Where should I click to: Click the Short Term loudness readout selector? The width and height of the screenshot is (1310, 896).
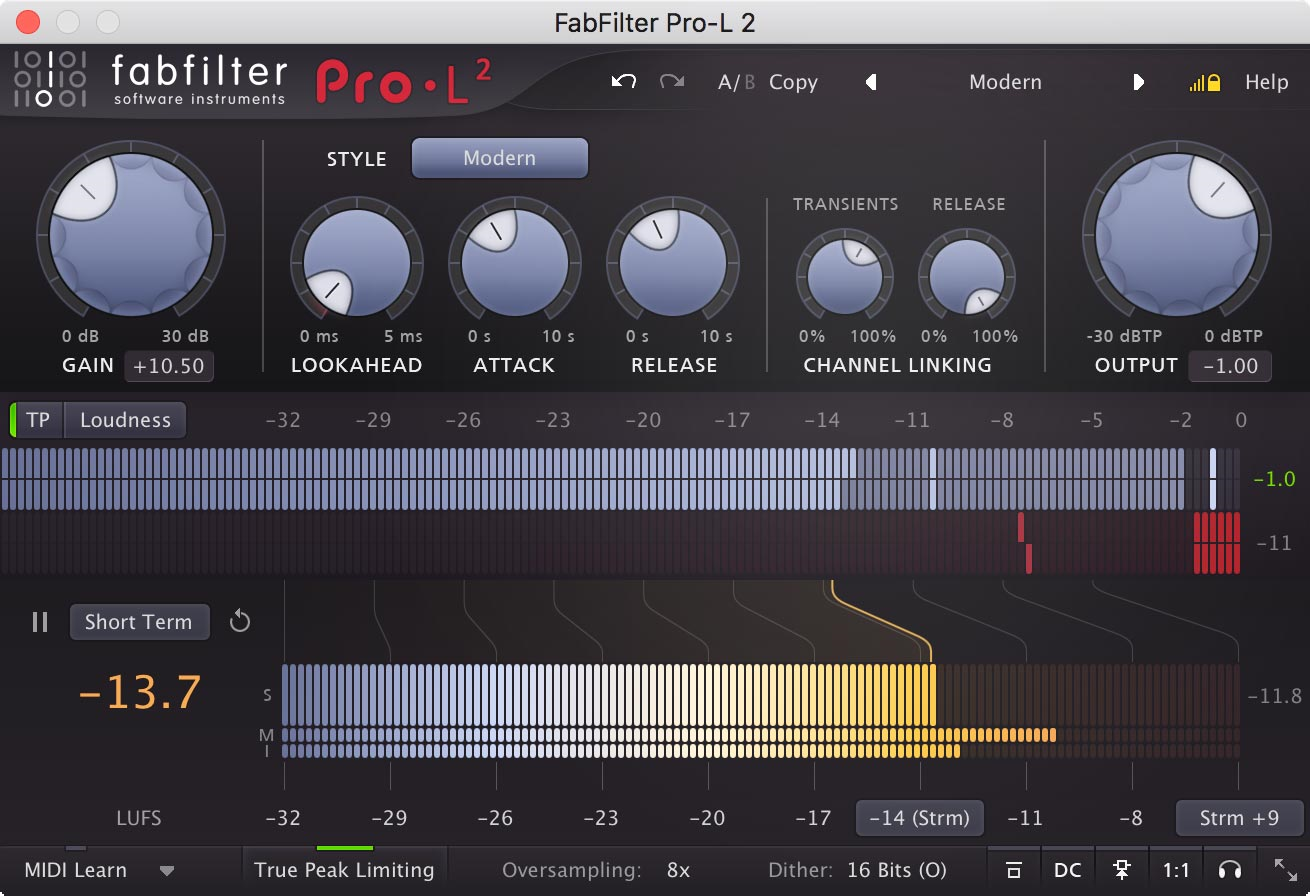[x=139, y=622]
